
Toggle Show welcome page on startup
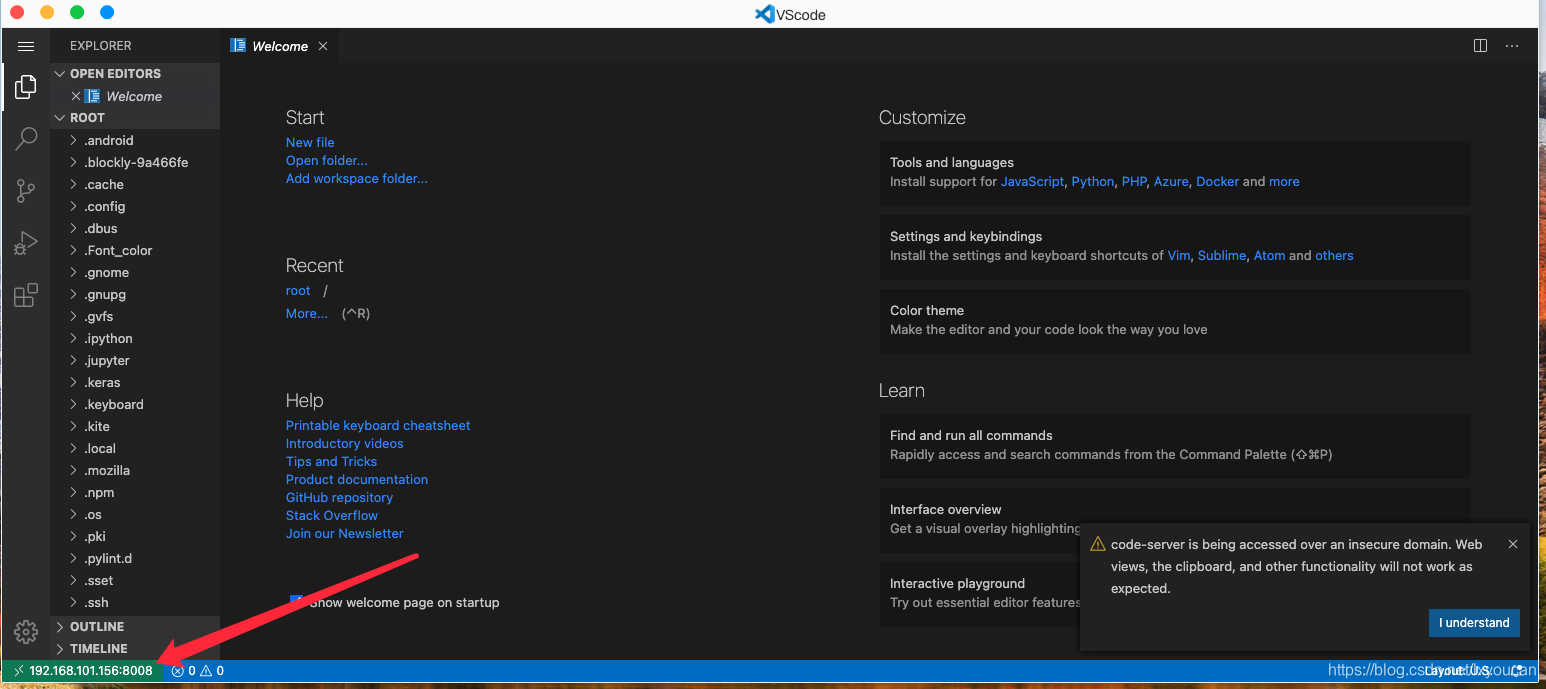[296, 602]
